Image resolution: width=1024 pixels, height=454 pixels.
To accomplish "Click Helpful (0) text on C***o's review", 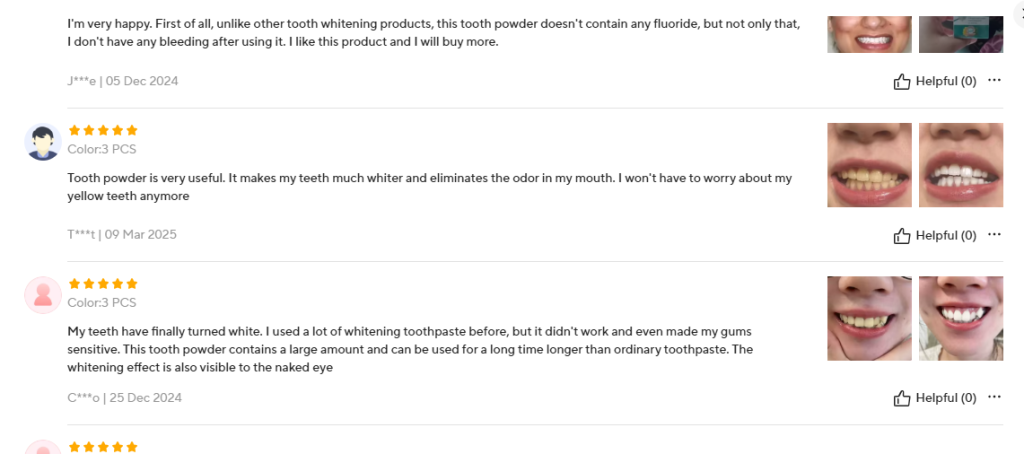I will (x=946, y=398).
